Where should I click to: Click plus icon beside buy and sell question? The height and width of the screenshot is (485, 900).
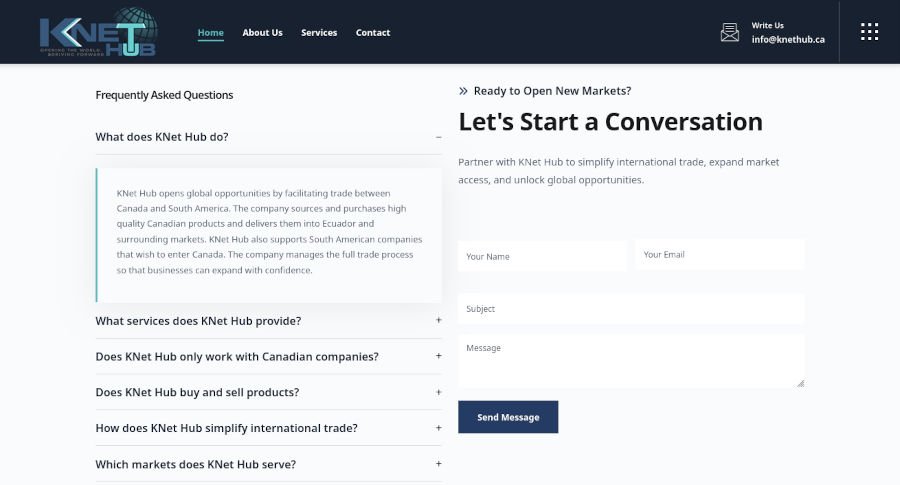click(439, 392)
